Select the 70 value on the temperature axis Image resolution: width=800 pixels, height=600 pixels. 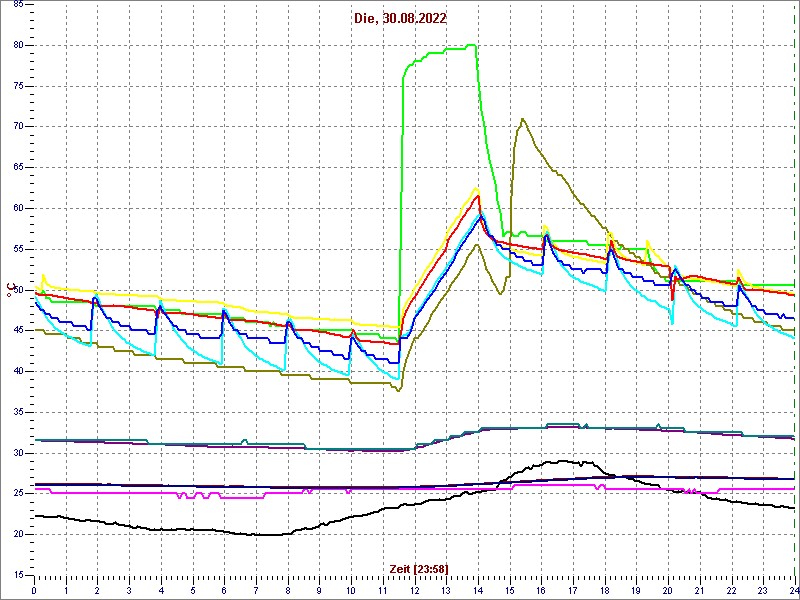point(17,127)
